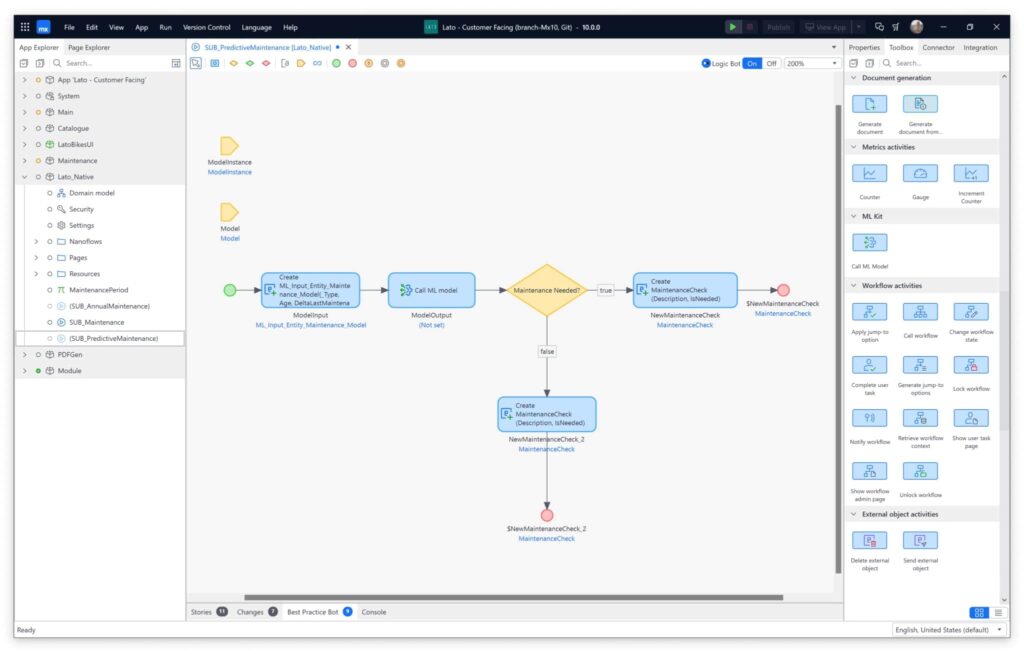Select the green start event toolbar icon
This screenshot has height=654, width=1024.
pos(336,63)
